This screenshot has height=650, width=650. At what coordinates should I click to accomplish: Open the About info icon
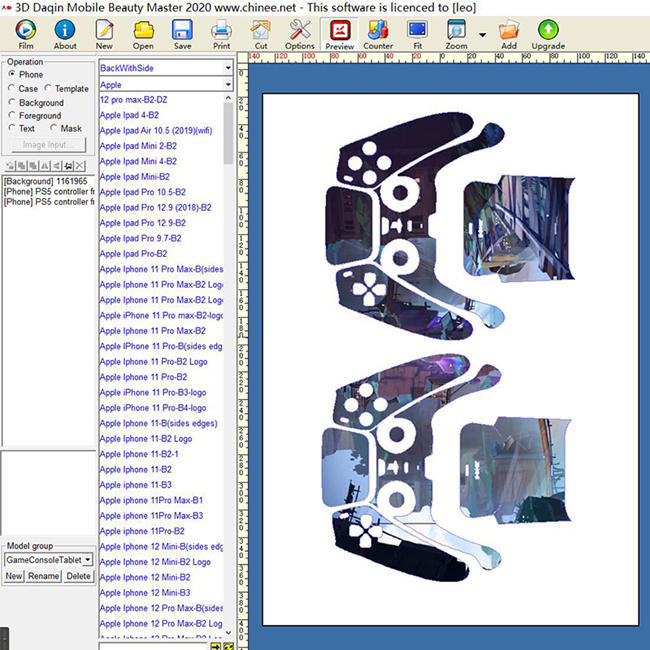(x=65, y=33)
